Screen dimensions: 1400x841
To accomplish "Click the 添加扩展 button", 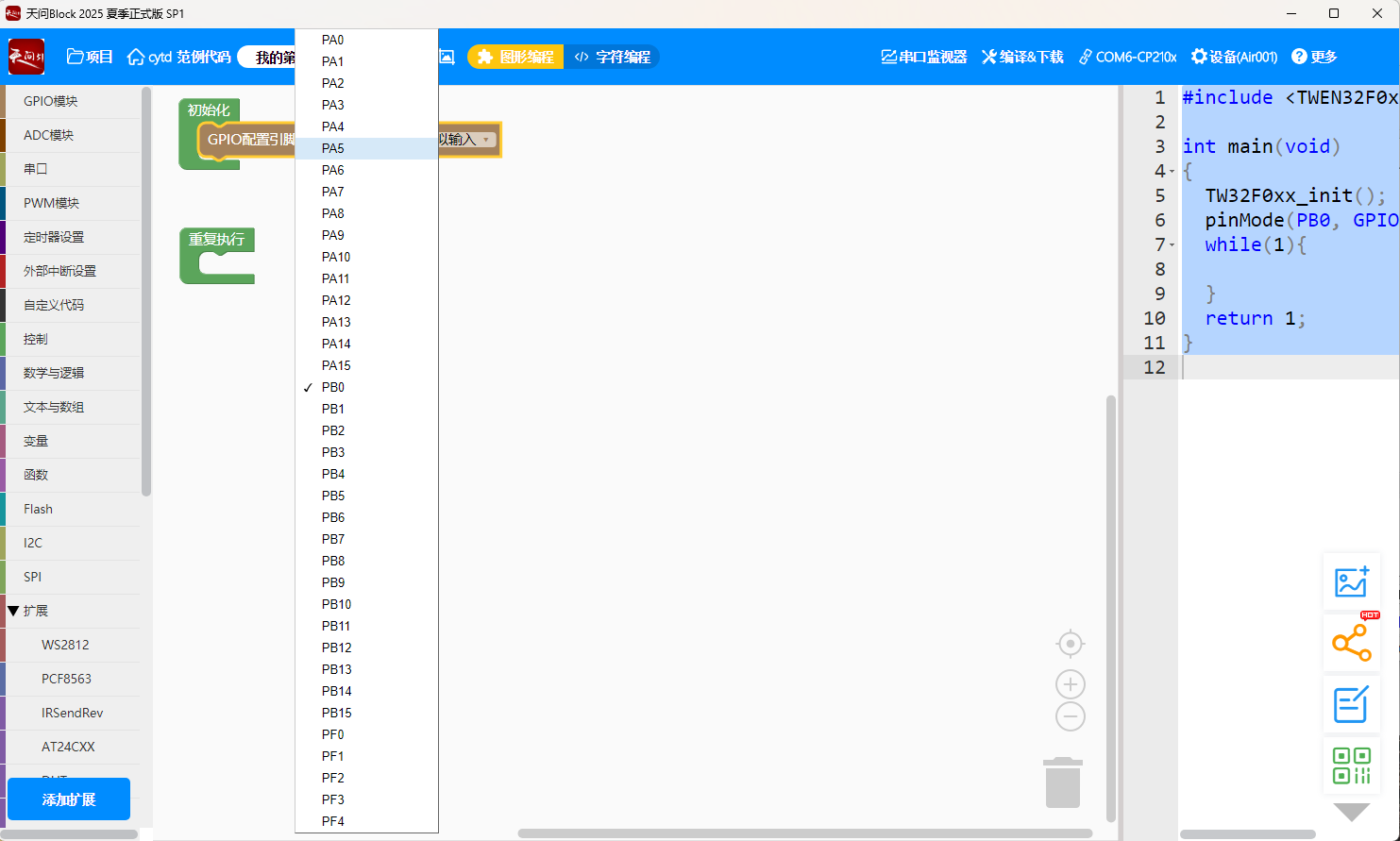I will pyautogui.click(x=69, y=799).
